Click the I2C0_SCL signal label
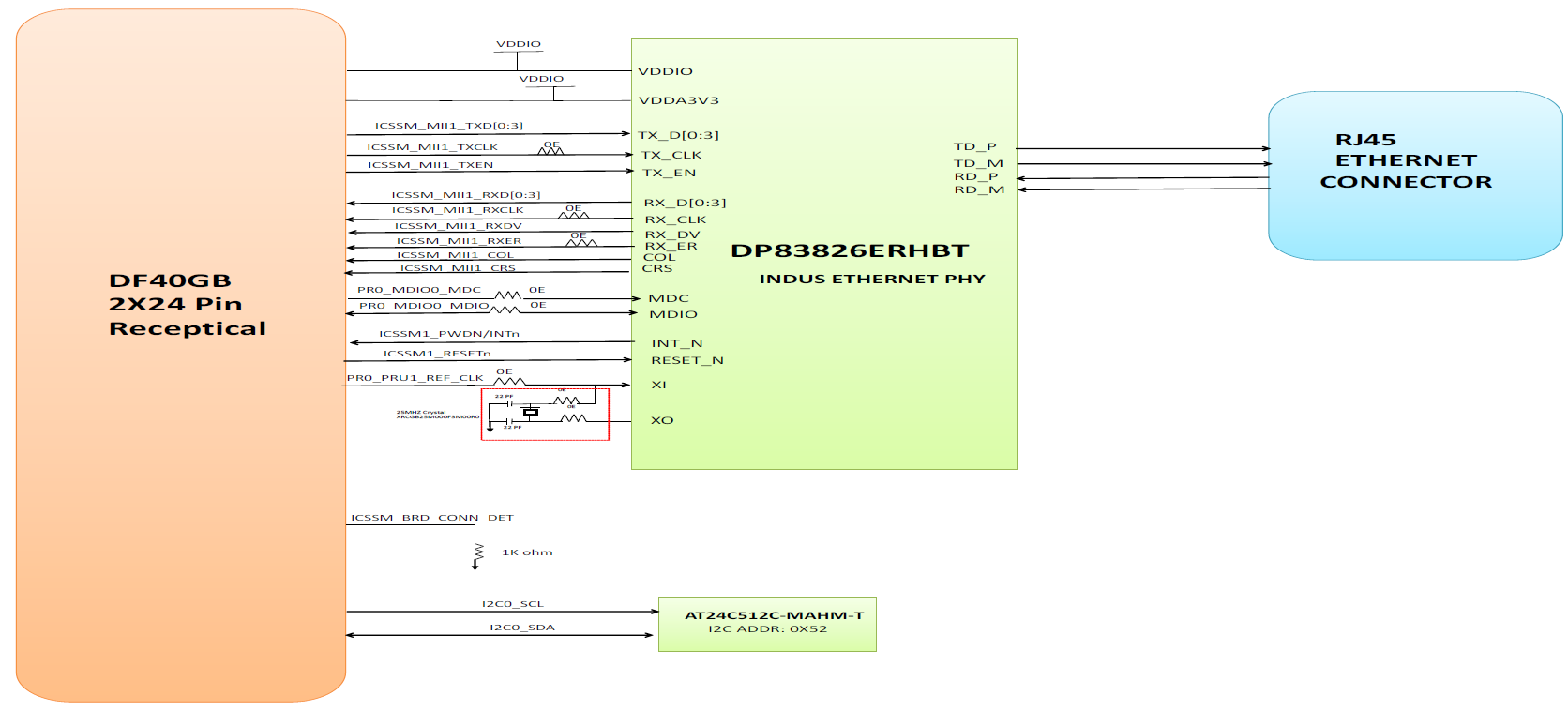The image size is (1568, 711). (513, 604)
